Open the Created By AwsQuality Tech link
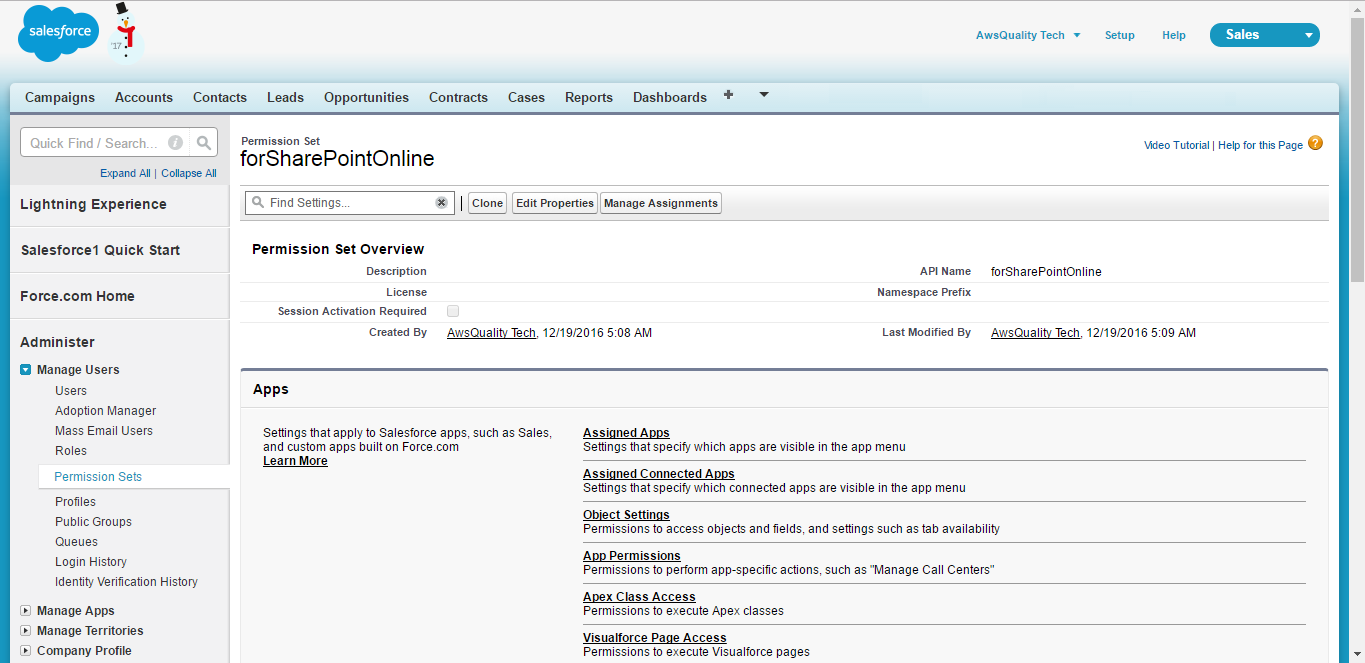 point(492,333)
